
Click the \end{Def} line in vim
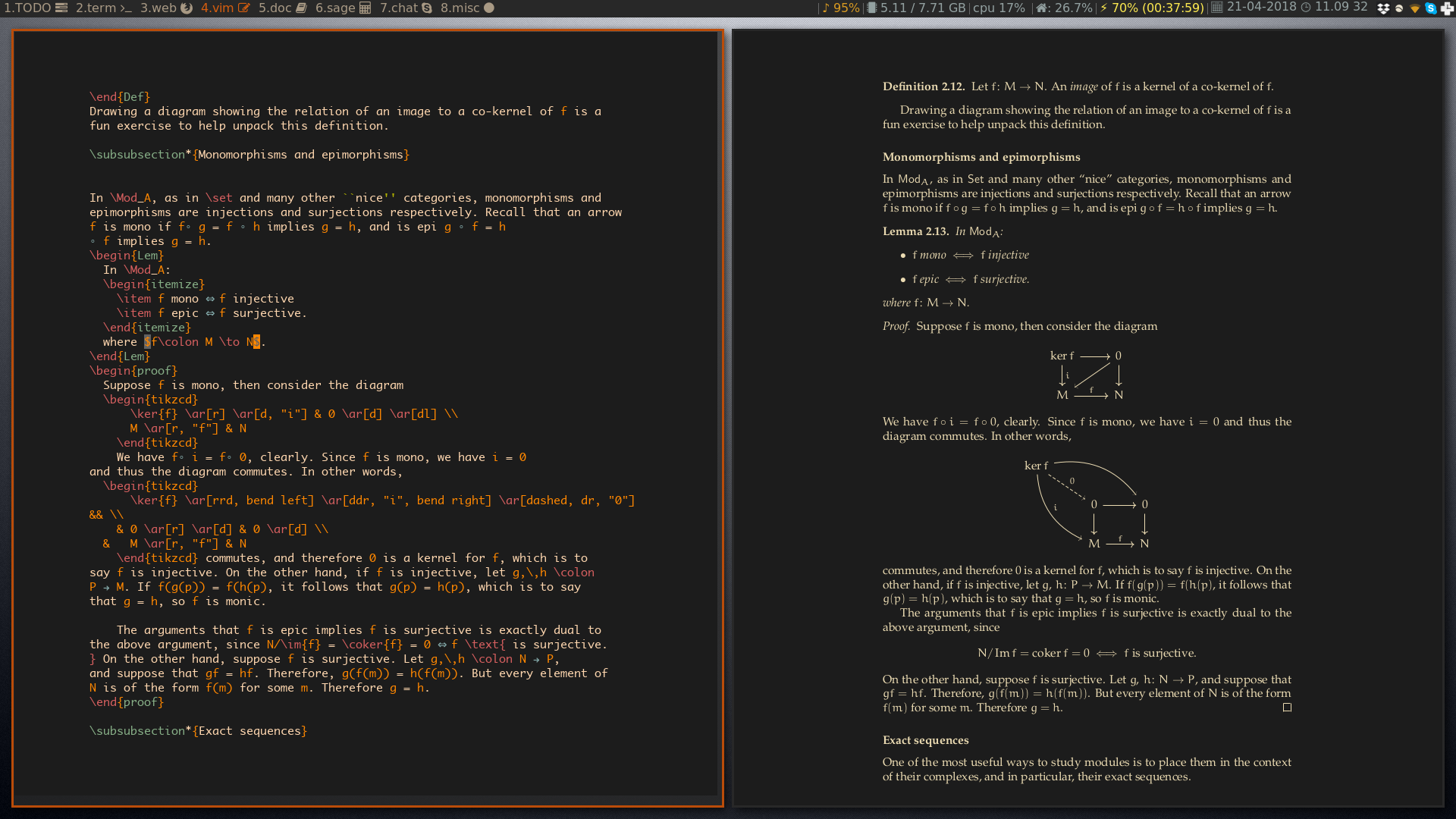(120, 97)
